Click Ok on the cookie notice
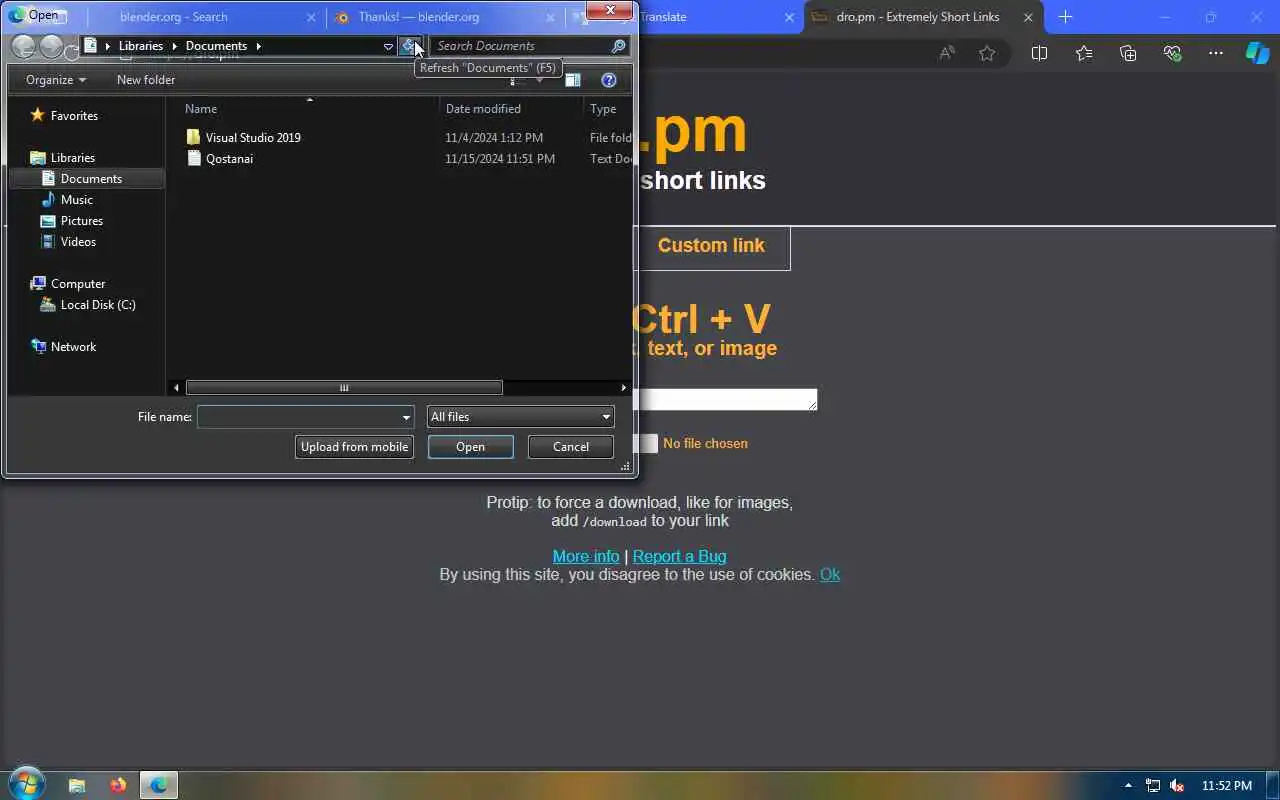 pos(830,574)
